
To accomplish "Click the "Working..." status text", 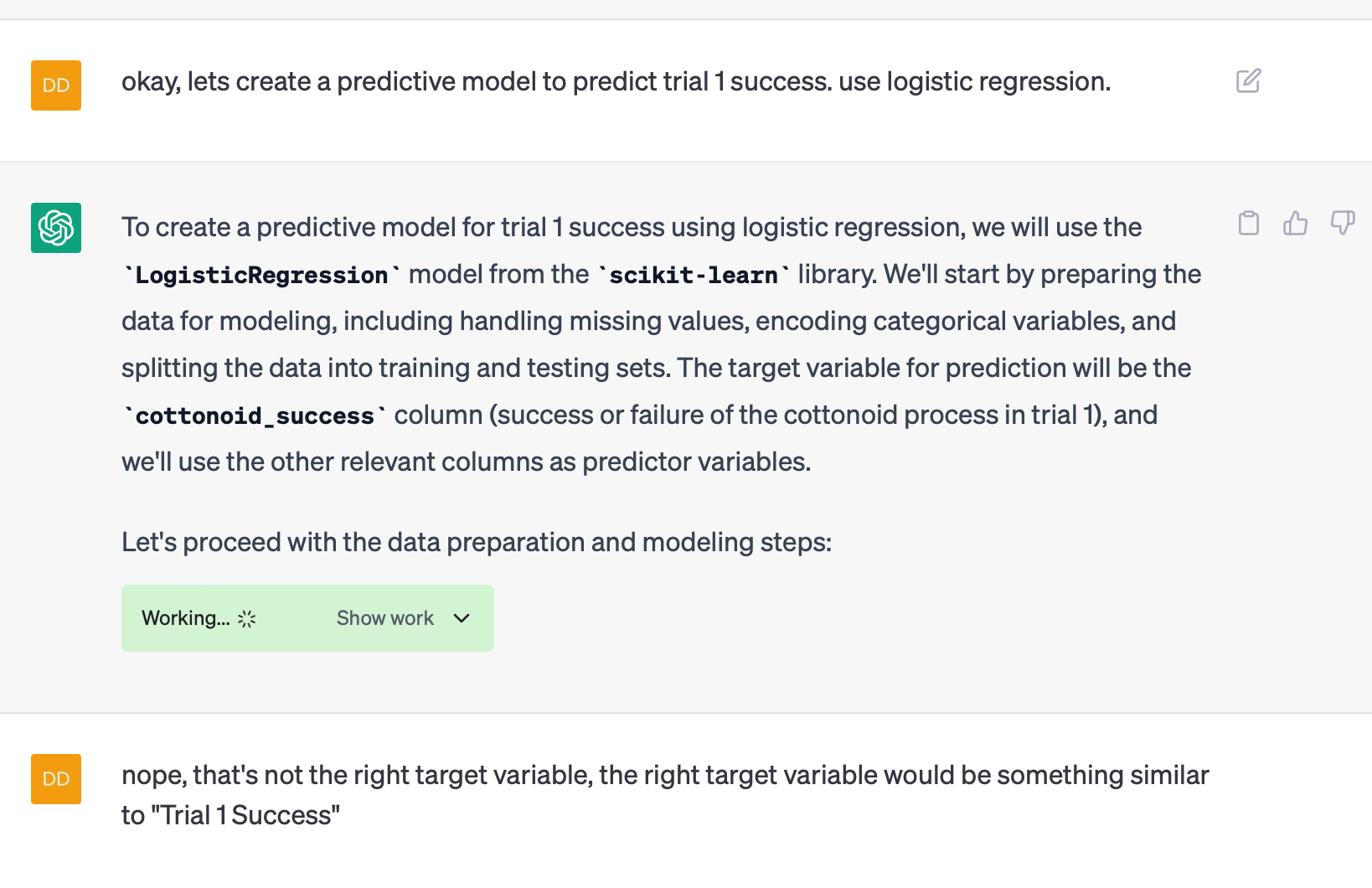I will (x=185, y=618).
